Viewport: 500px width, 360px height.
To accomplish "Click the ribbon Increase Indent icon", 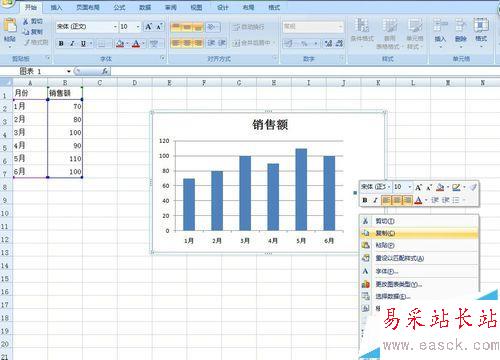I will click(x=222, y=43).
